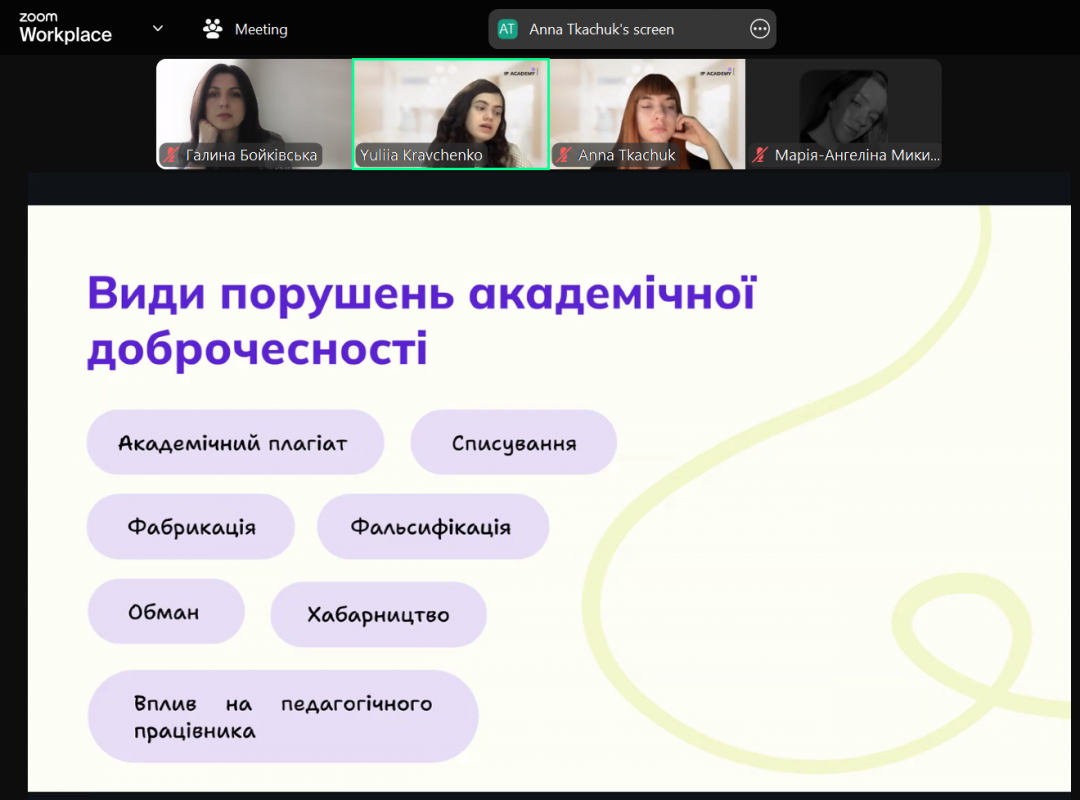The height and width of the screenshot is (800, 1080).
Task: Click muted mic icon on Марія-Ангеліна
Action: coord(761,155)
